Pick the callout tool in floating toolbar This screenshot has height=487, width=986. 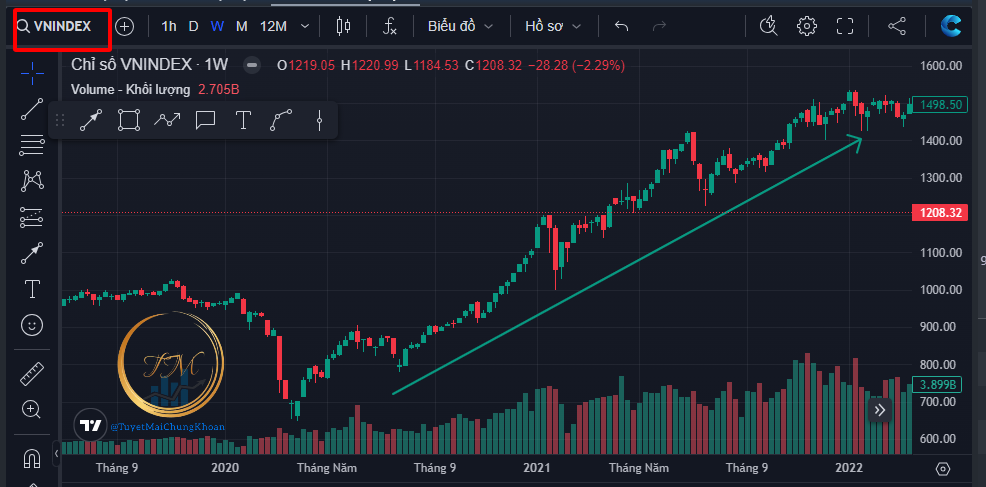click(x=205, y=121)
